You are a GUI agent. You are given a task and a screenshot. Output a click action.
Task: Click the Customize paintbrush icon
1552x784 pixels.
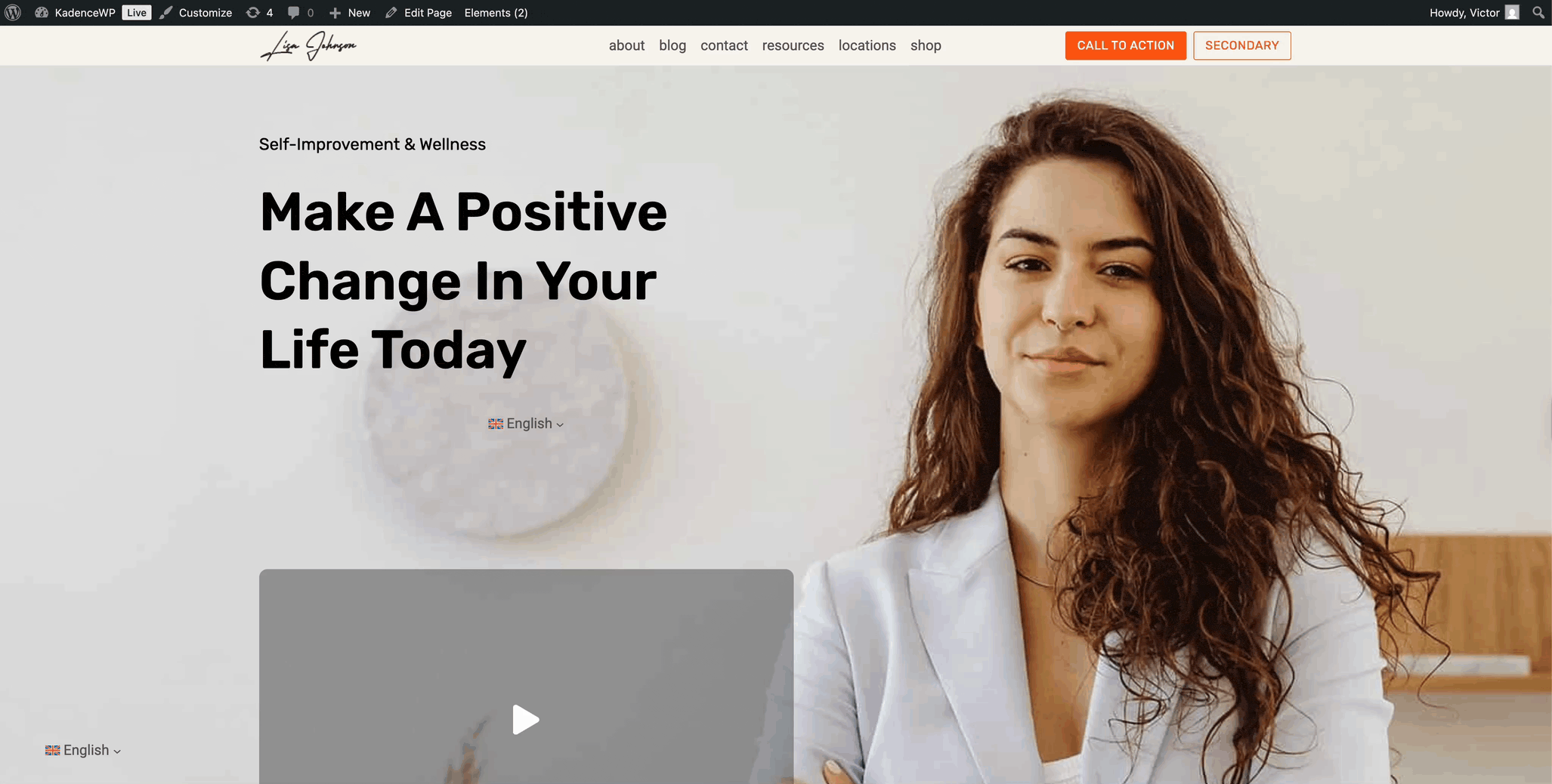tap(166, 13)
